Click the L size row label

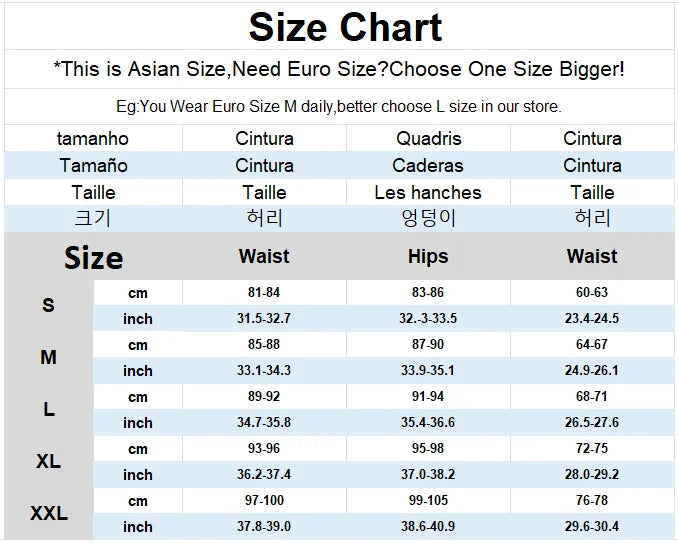[48, 410]
